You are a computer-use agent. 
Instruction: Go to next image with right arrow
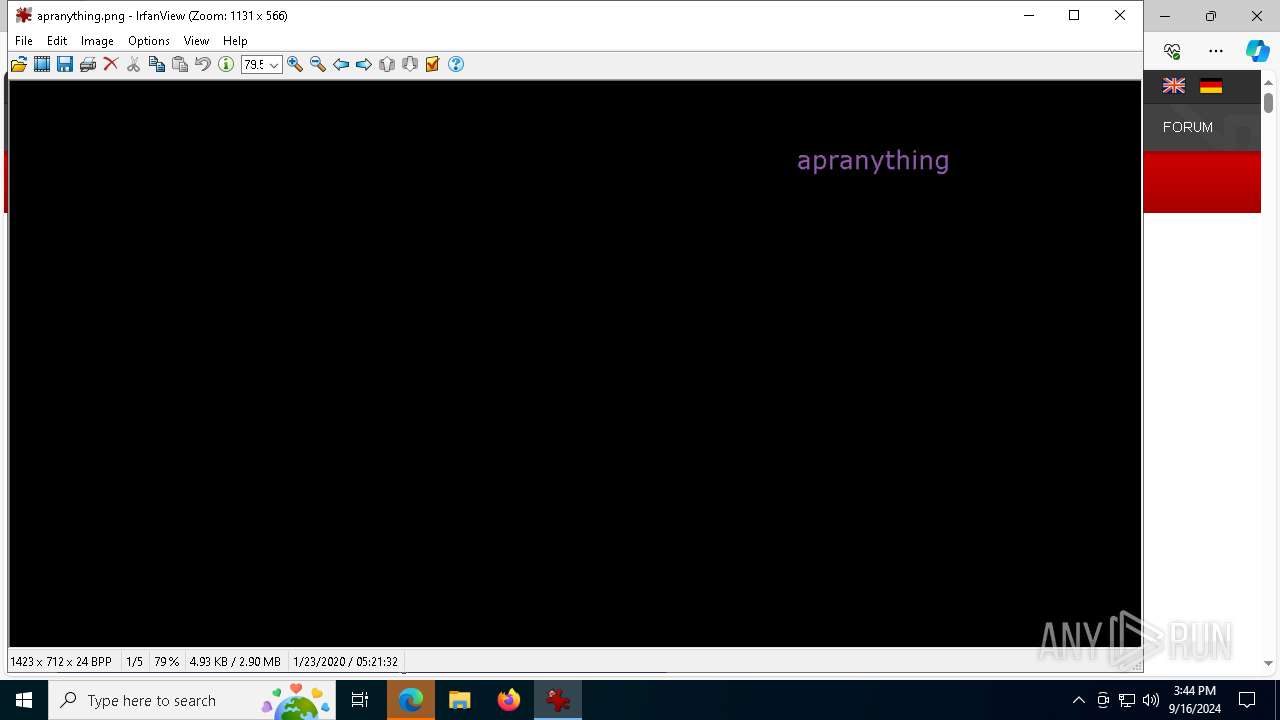[x=364, y=64]
